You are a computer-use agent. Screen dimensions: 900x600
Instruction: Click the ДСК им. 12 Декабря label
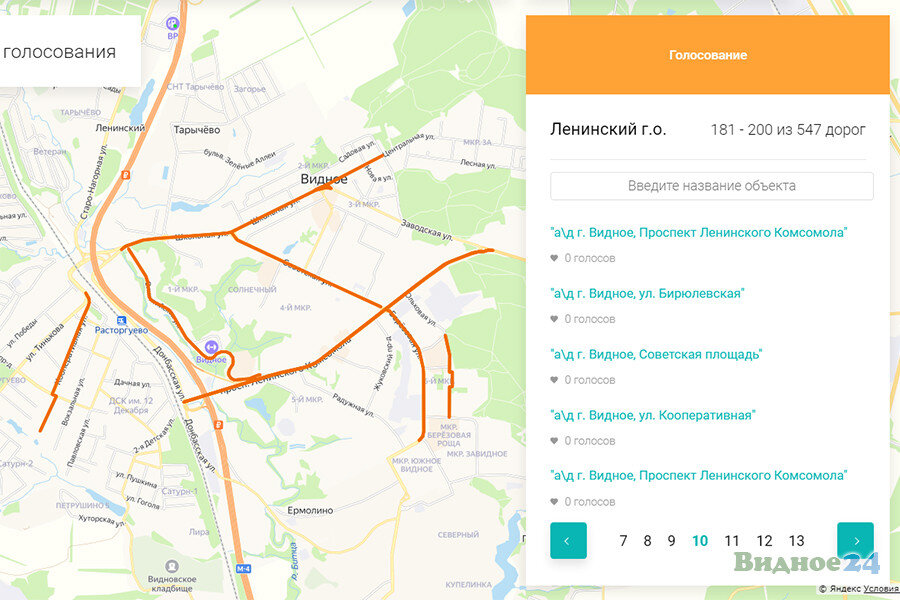[131, 405]
